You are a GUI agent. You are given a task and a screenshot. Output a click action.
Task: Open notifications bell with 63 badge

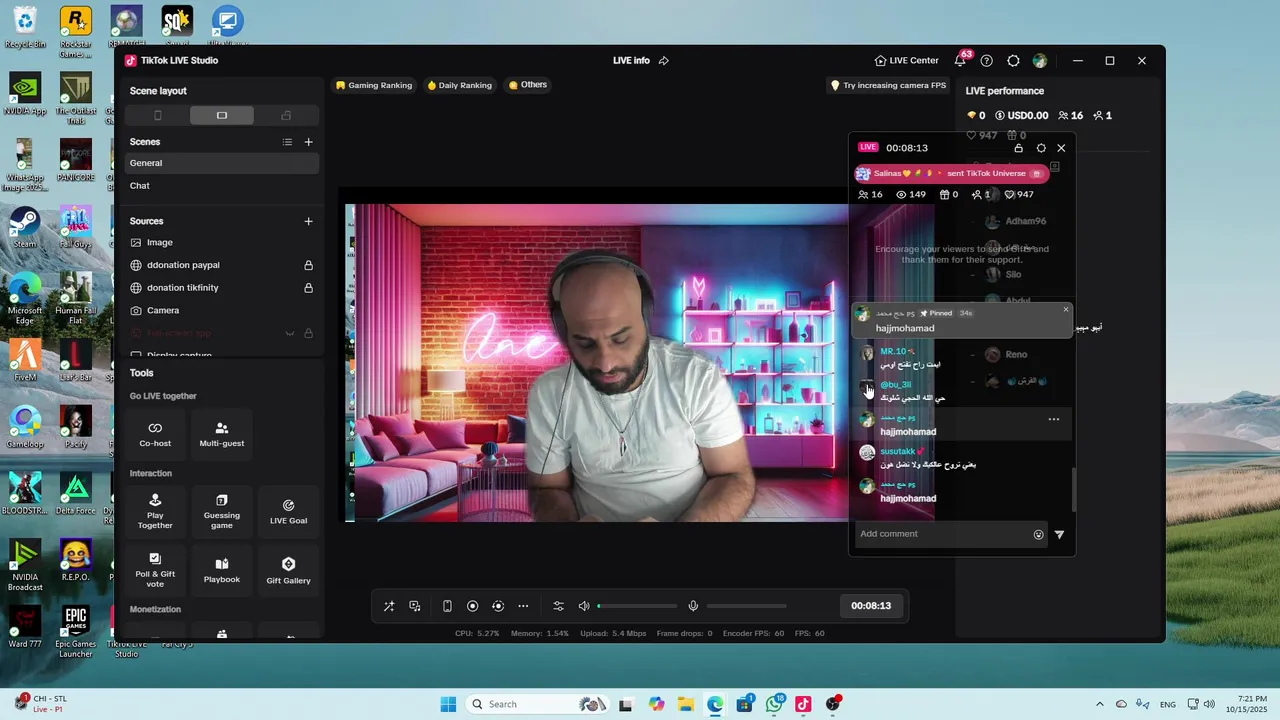point(960,61)
